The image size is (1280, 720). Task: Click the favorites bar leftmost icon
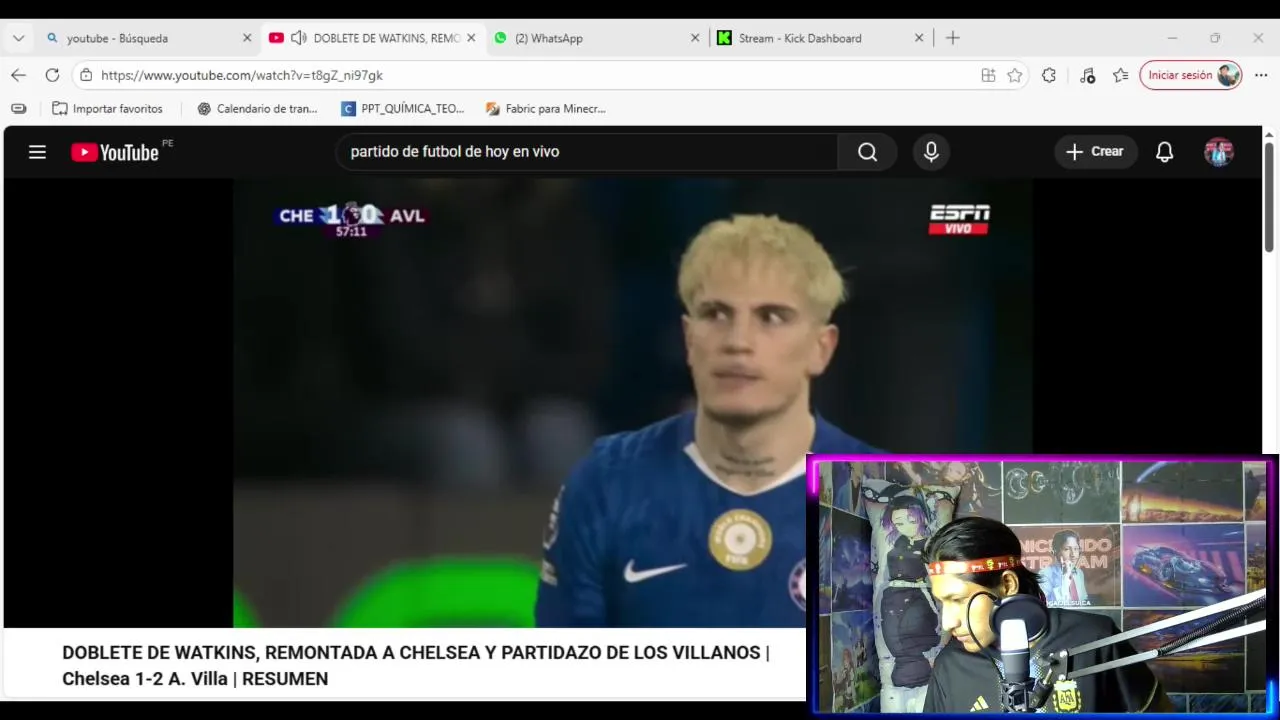coord(18,108)
